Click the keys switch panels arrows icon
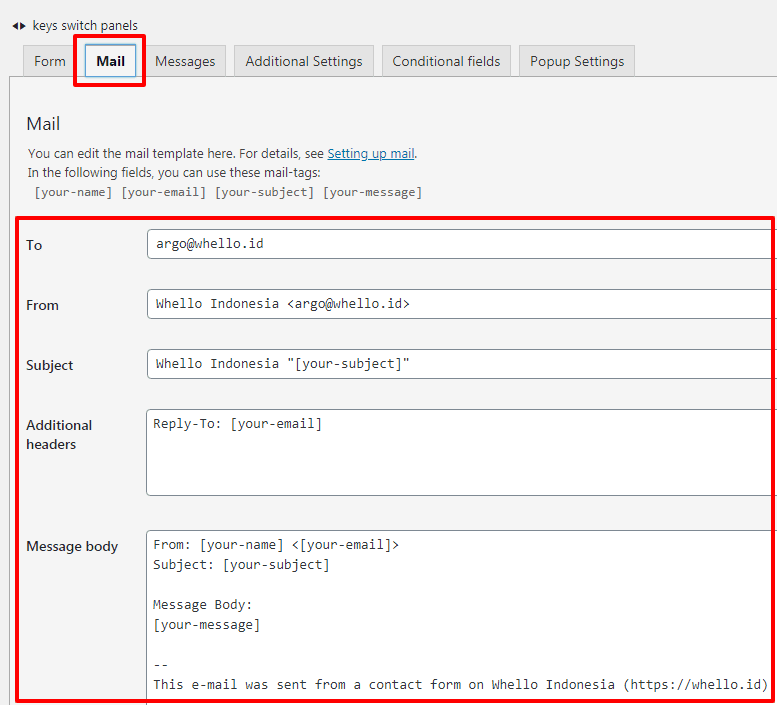Image resolution: width=777 pixels, height=705 pixels. 18,25
